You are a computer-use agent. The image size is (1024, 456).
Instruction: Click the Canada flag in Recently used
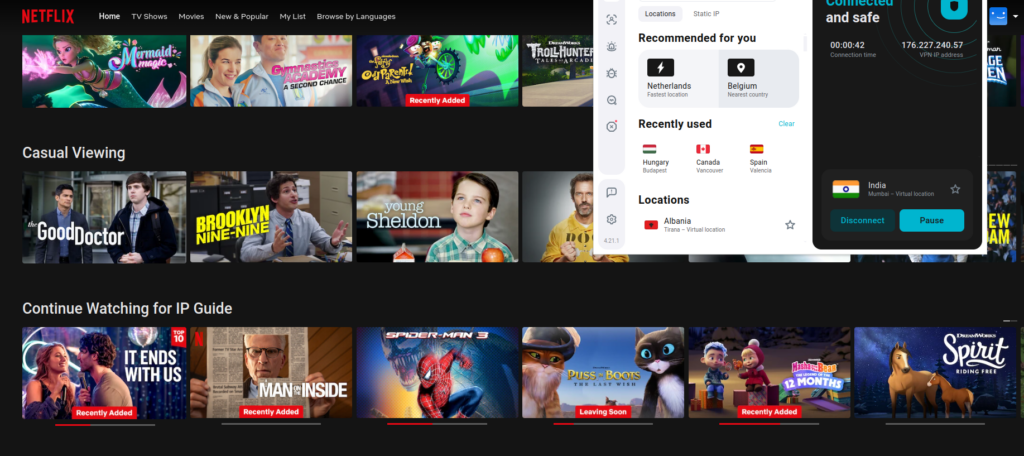point(703,149)
